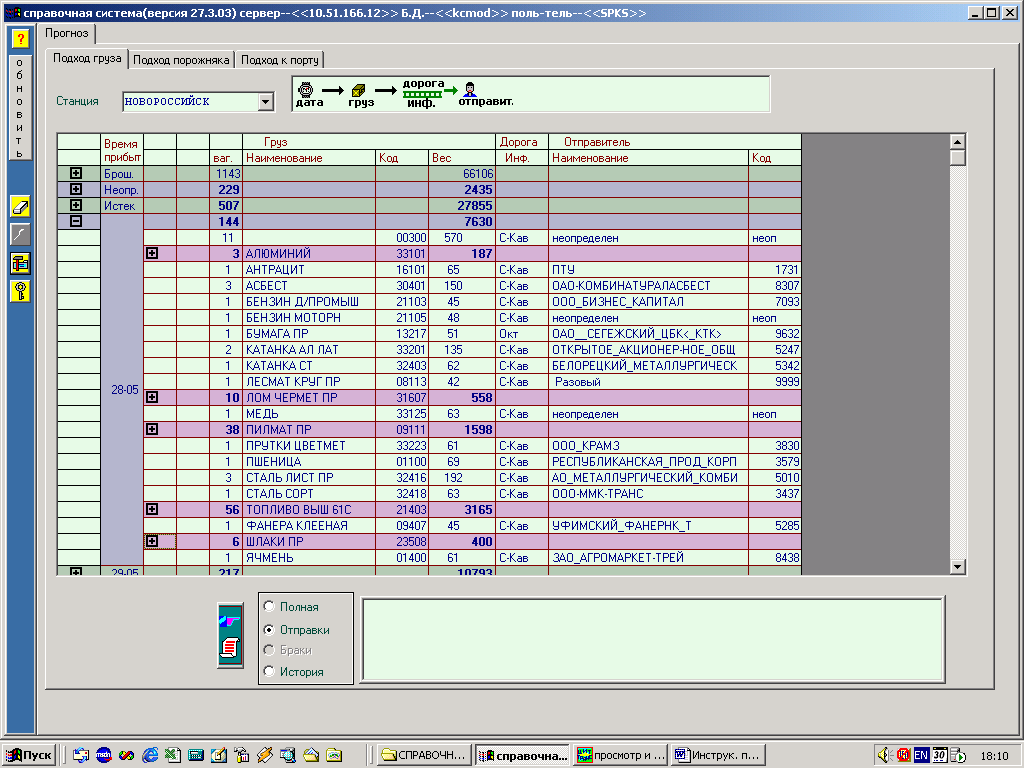Expand the 'Брош.' row
This screenshot has width=1024, height=768.
tap(76, 174)
